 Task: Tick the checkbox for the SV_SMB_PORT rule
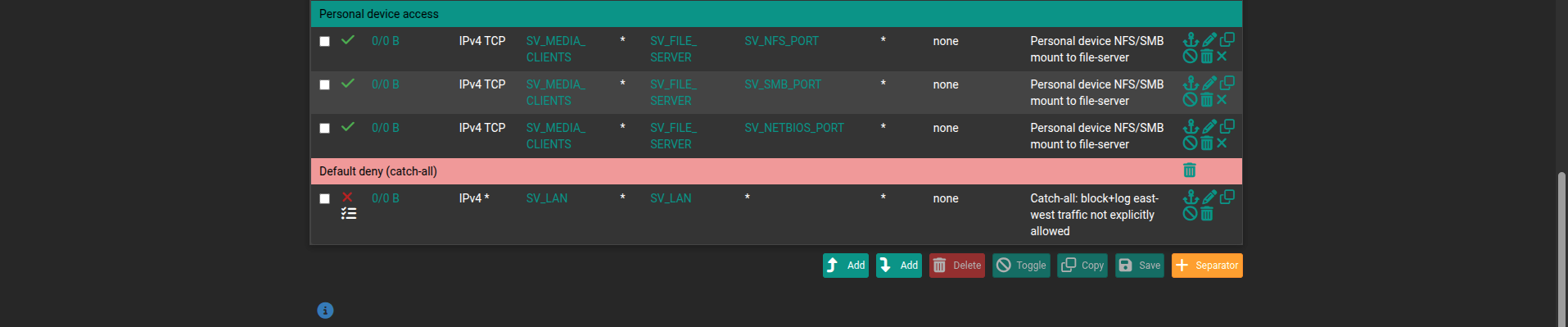pos(324,84)
